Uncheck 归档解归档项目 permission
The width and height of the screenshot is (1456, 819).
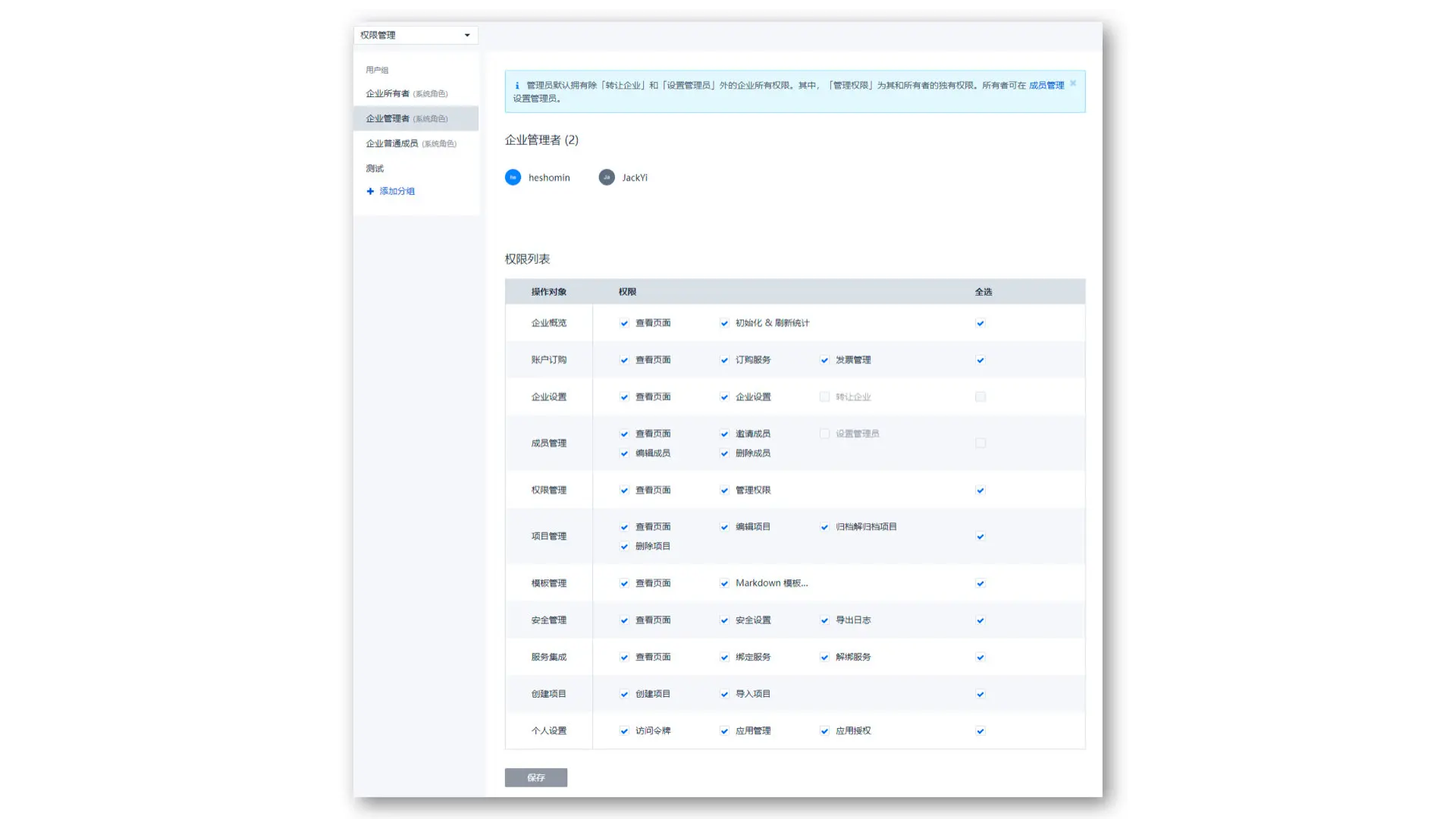click(824, 527)
